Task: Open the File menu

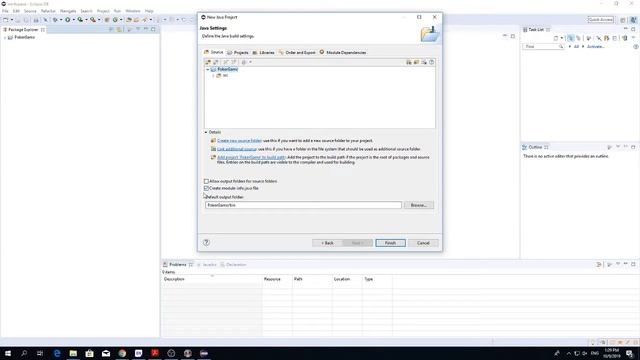Action: tap(5, 11)
